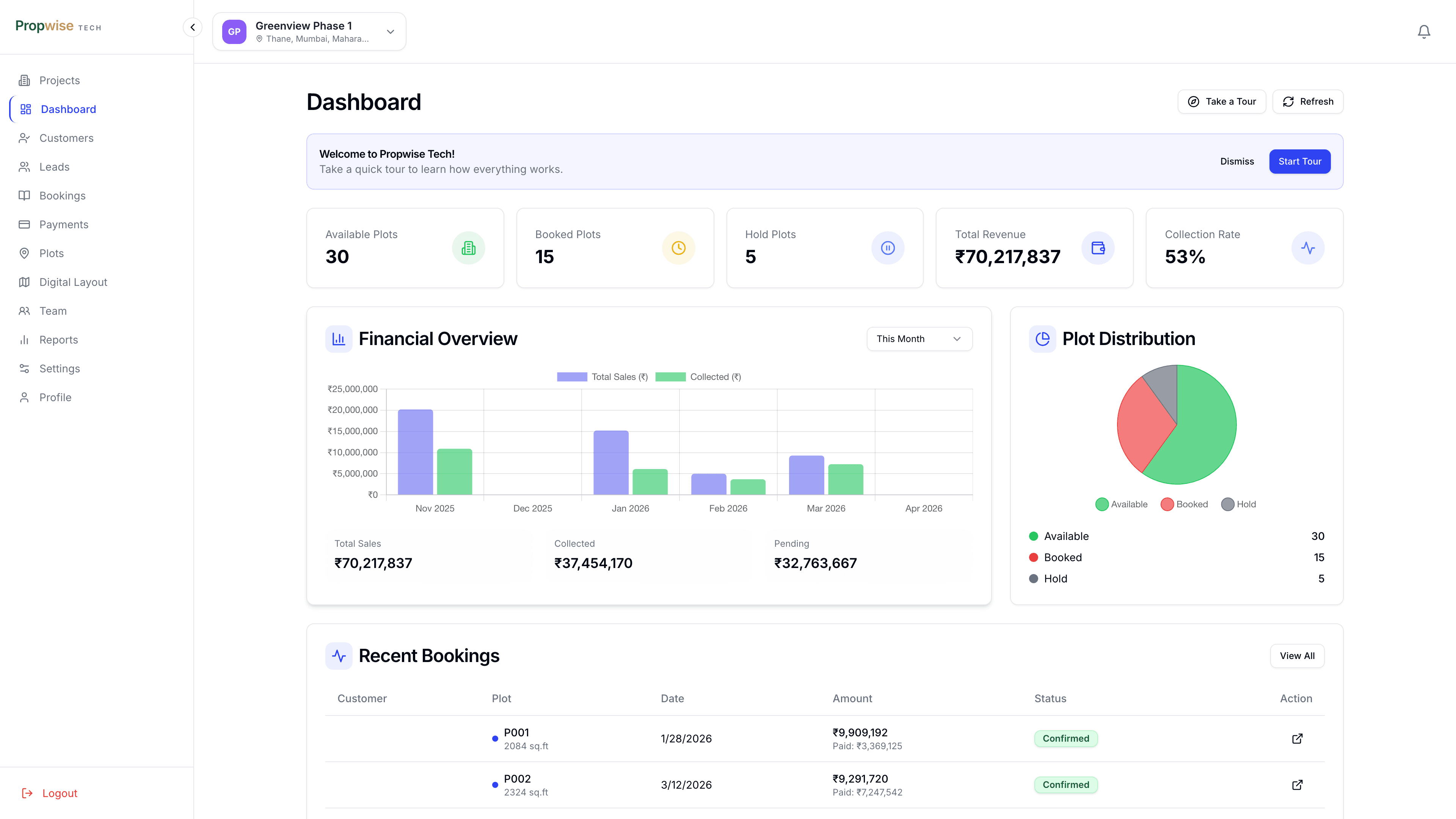Collapse the sidebar with the chevron button

(x=193, y=27)
